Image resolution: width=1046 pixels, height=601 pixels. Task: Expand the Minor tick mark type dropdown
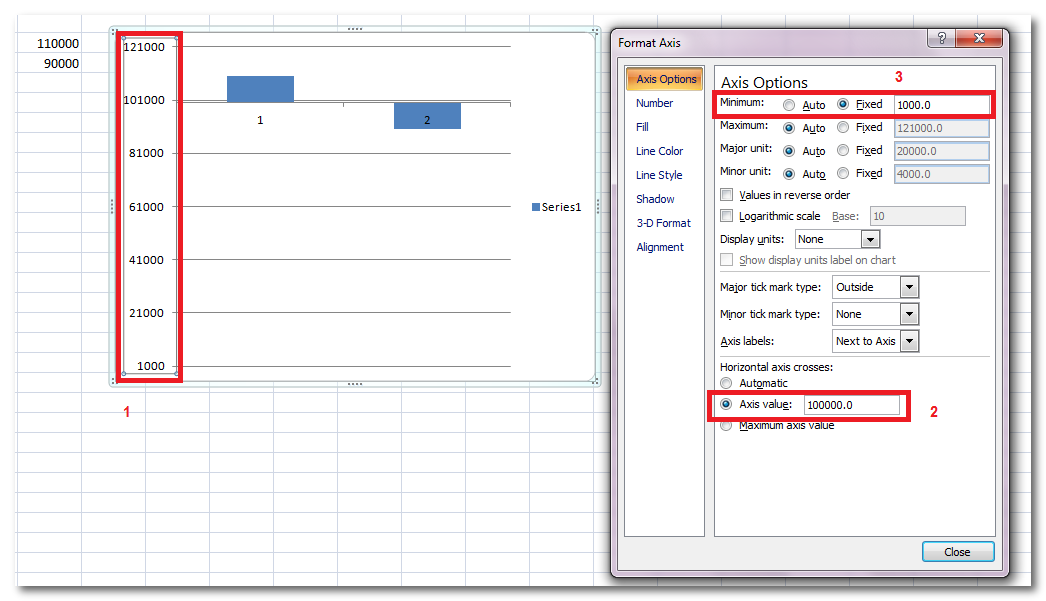pyautogui.click(x=909, y=315)
